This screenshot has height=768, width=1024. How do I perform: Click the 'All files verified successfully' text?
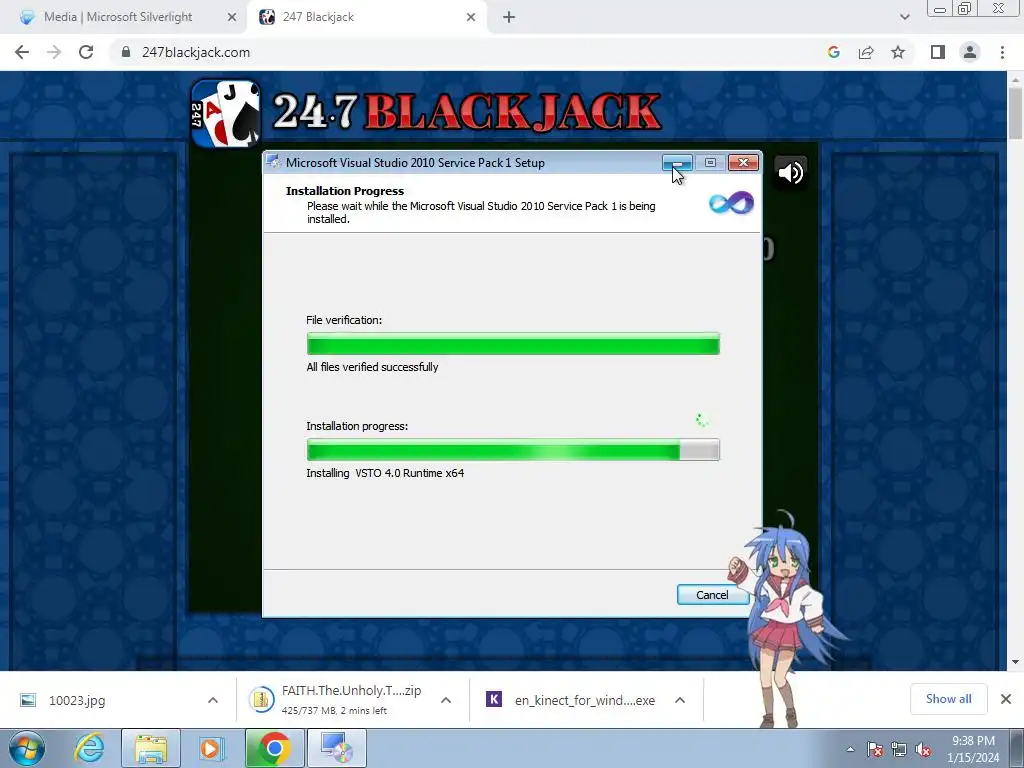[372, 367]
